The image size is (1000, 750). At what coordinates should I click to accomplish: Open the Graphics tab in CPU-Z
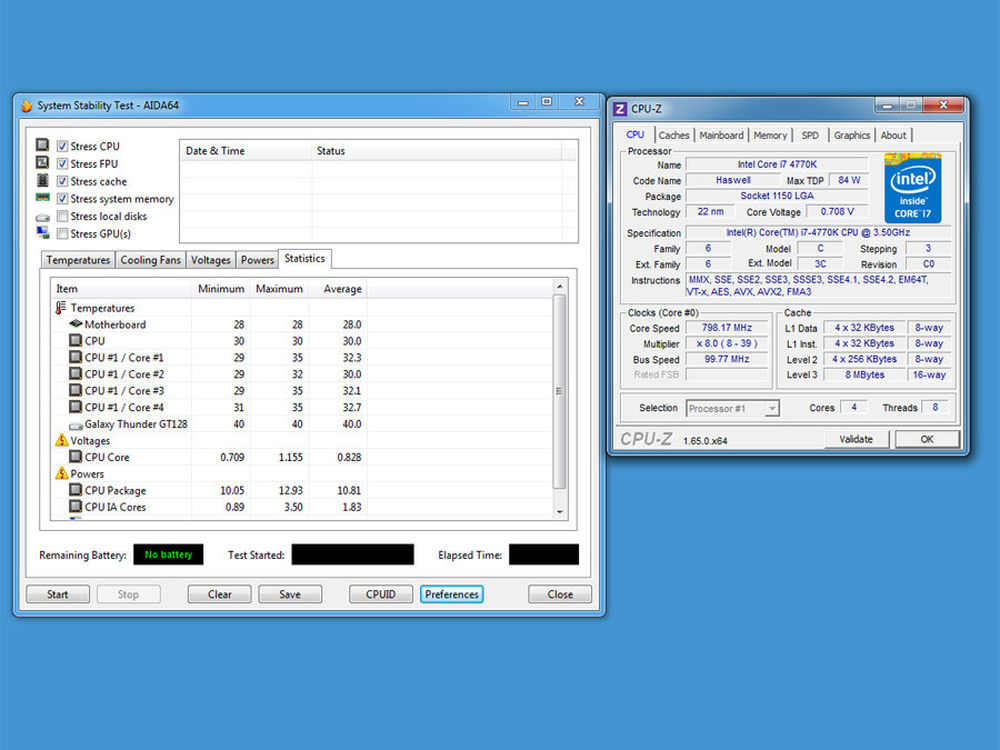[851, 135]
